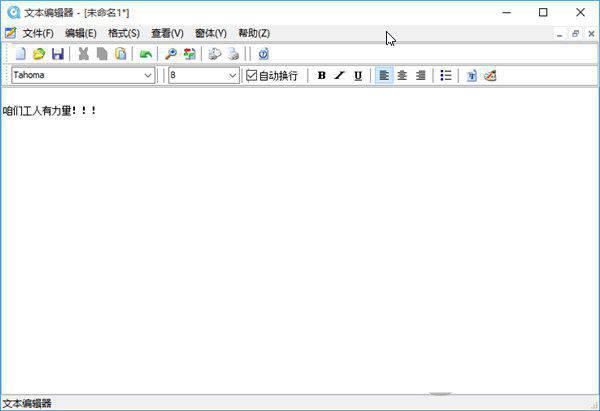
Task: Close the text editor application
Action: click(x=580, y=12)
